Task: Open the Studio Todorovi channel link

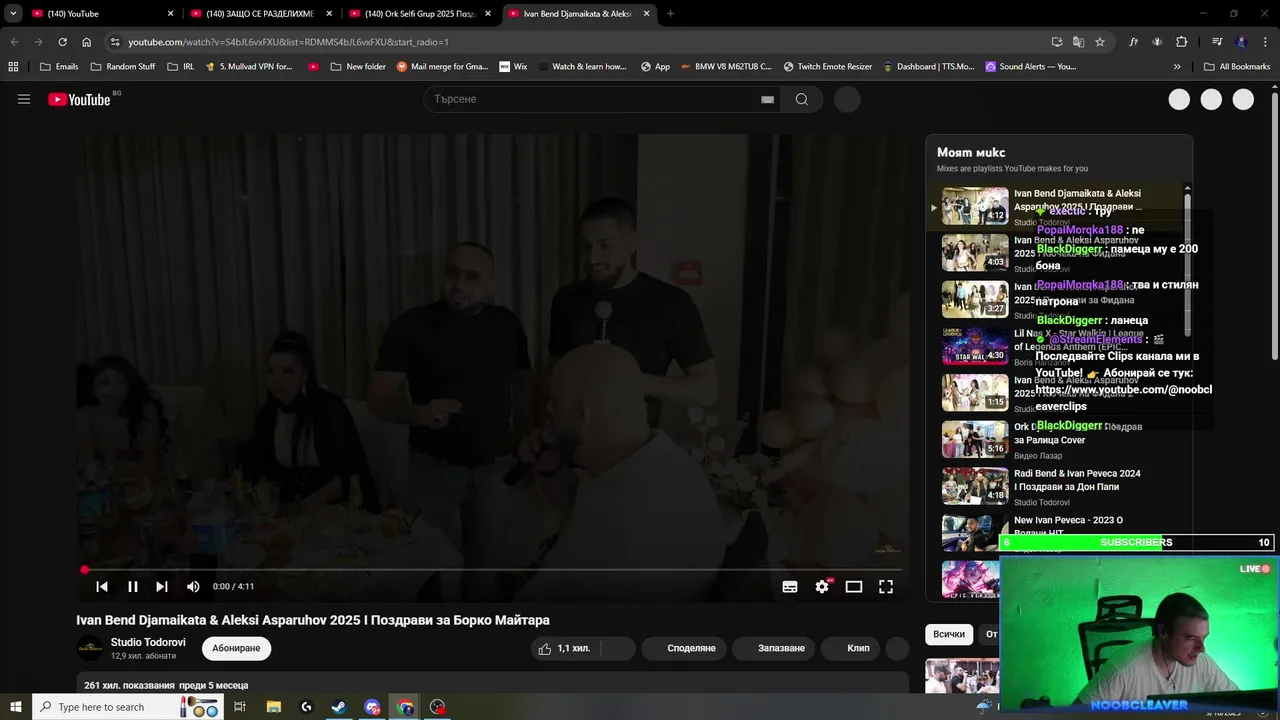Action: point(148,642)
